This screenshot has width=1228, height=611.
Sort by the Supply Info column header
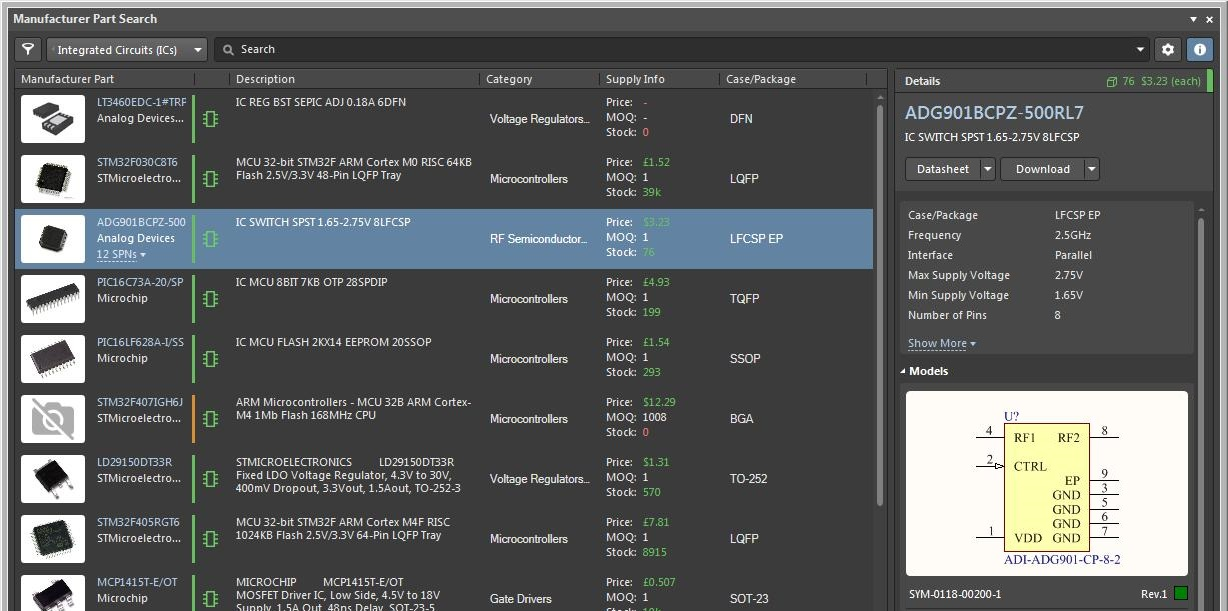635,79
